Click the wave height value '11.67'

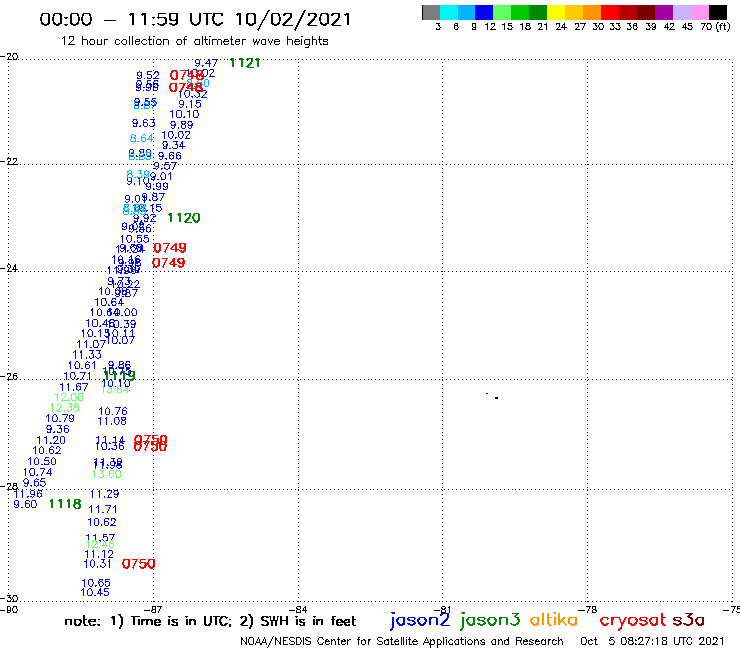coord(74,387)
